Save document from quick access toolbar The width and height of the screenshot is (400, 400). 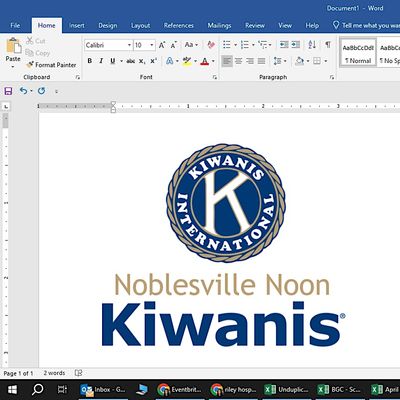pyautogui.click(x=8, y=91)
